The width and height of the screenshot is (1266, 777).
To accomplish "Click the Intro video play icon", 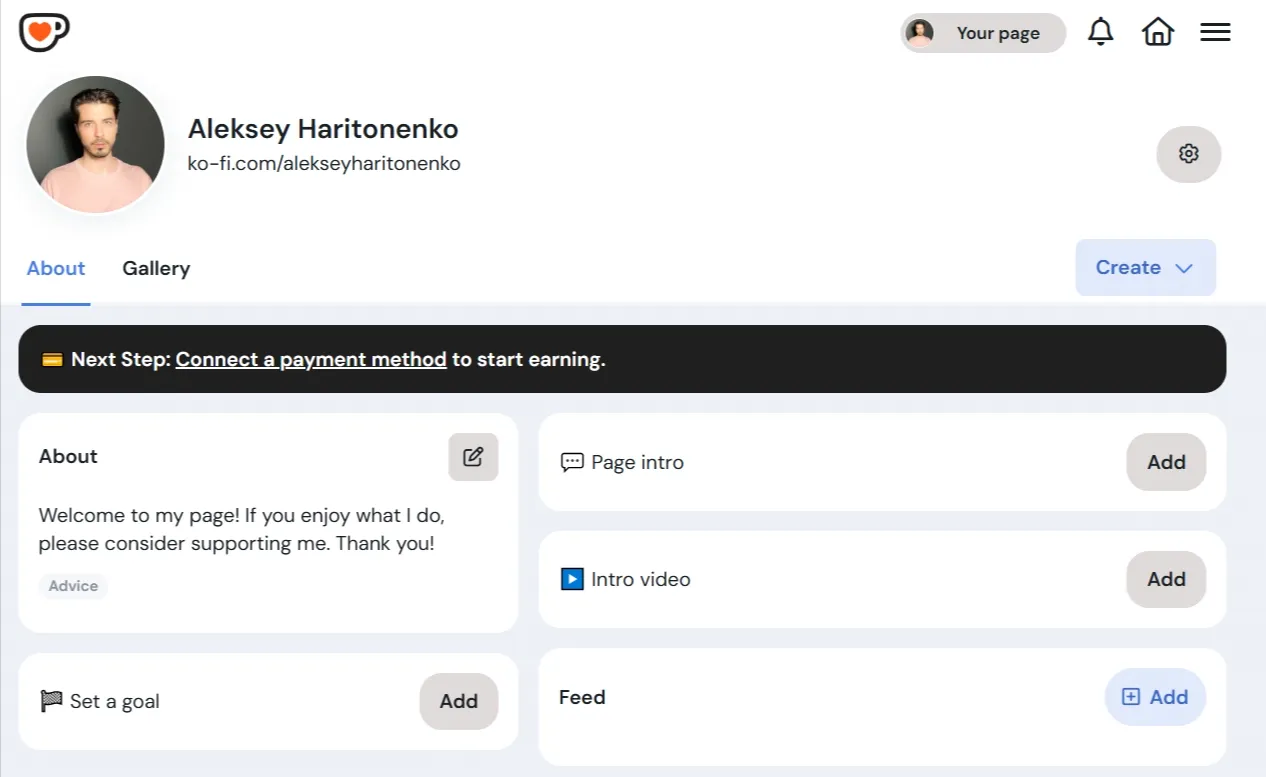I will (x=572, y=579).
